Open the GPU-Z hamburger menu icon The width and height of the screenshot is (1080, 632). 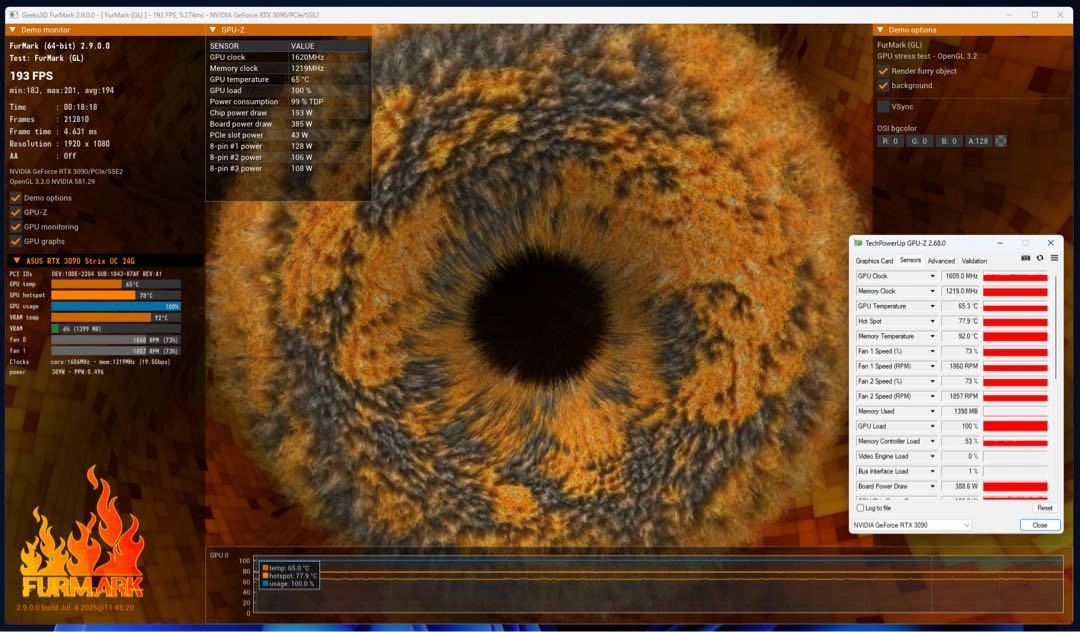coord(1054,258)
